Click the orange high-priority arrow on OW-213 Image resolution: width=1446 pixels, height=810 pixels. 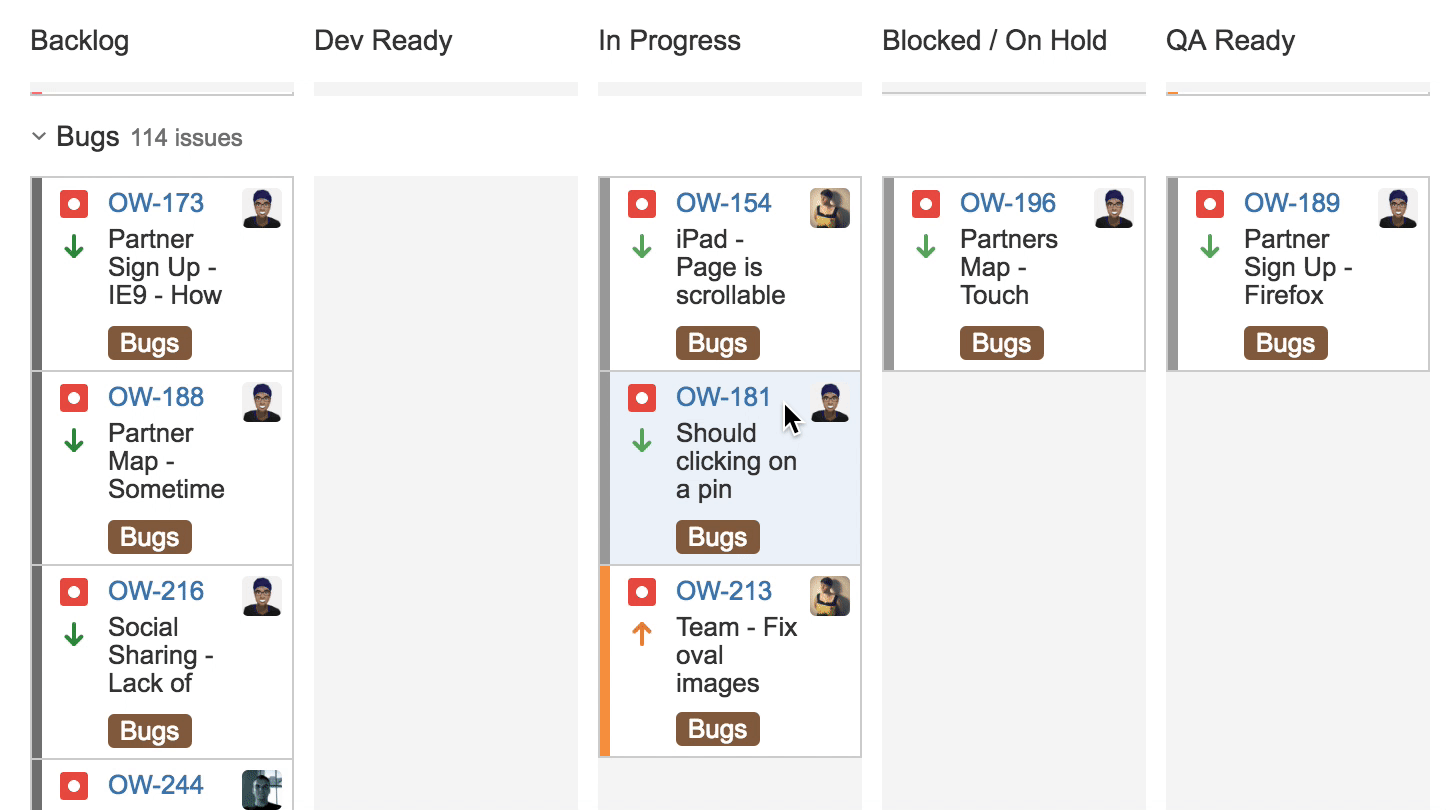(642, 634)
